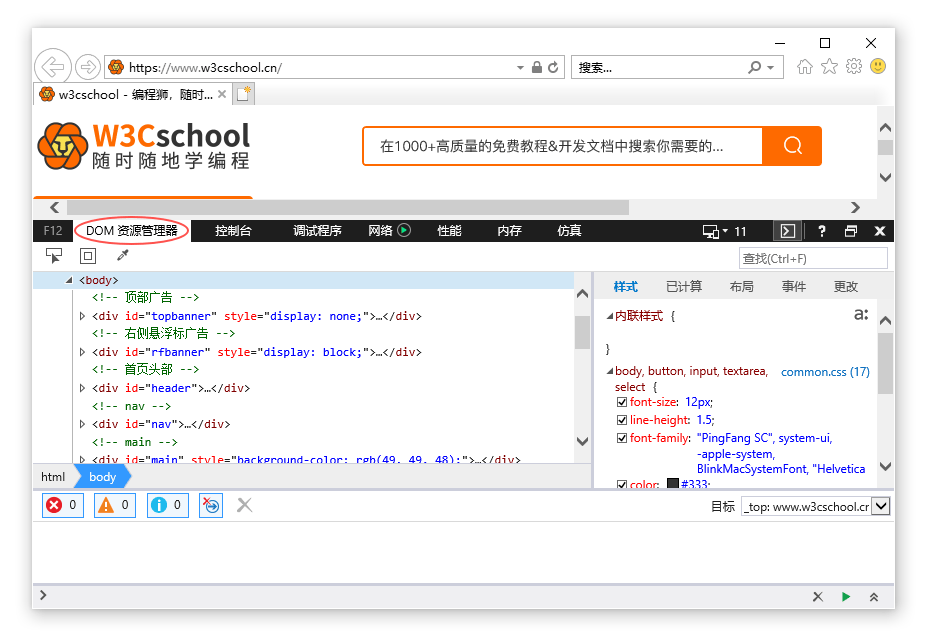
Task: Open the 目标 target frame dropdown
Action: 877,506
